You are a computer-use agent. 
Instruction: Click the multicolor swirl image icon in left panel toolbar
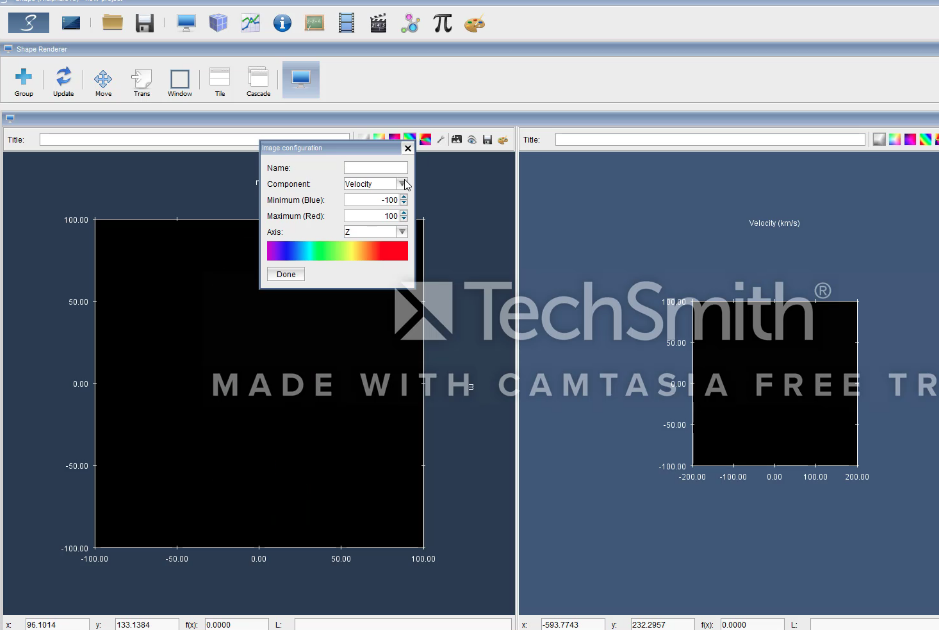pyautogui.click(x=425, y=140)
